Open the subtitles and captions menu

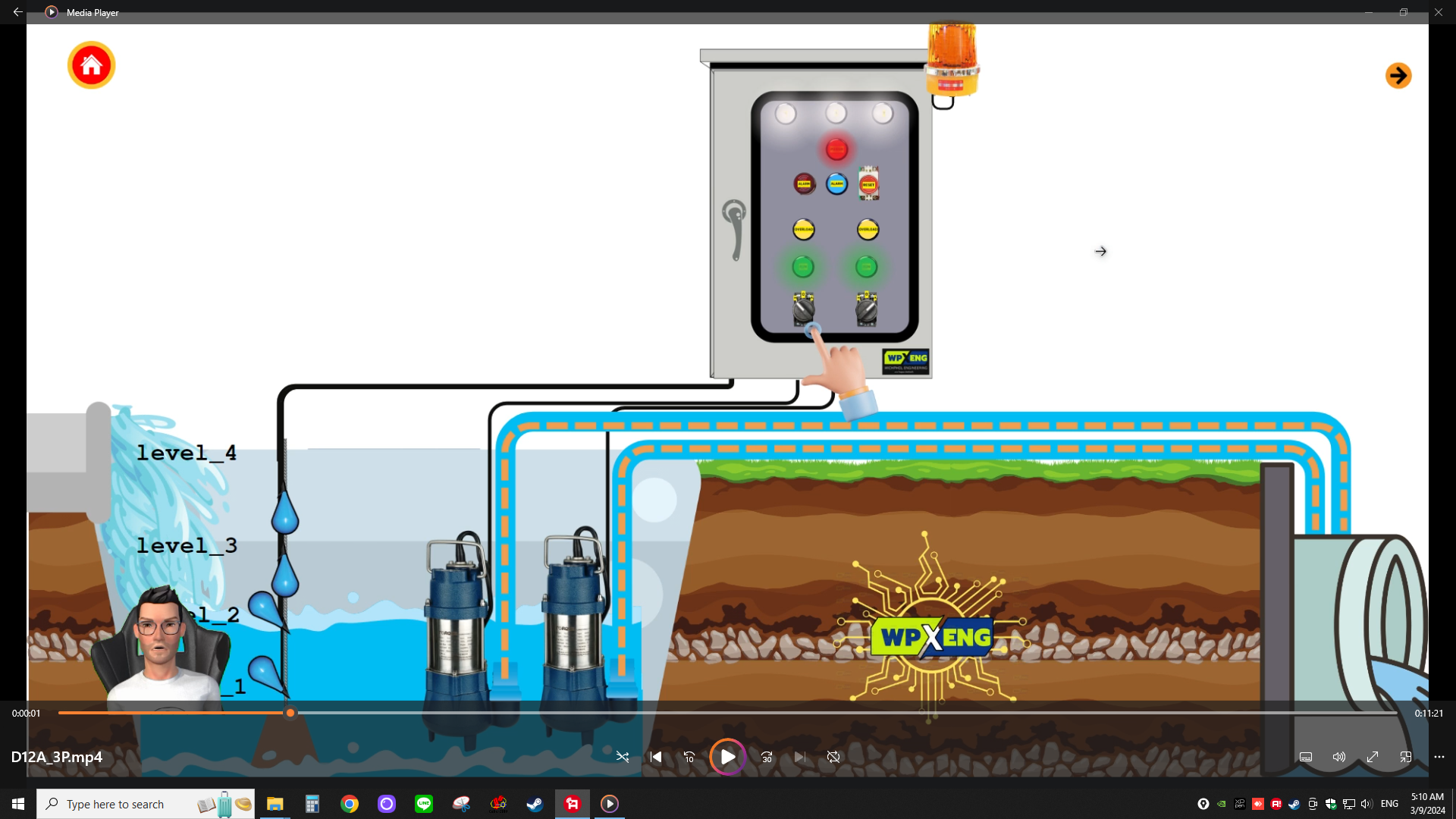(1306, 757)
